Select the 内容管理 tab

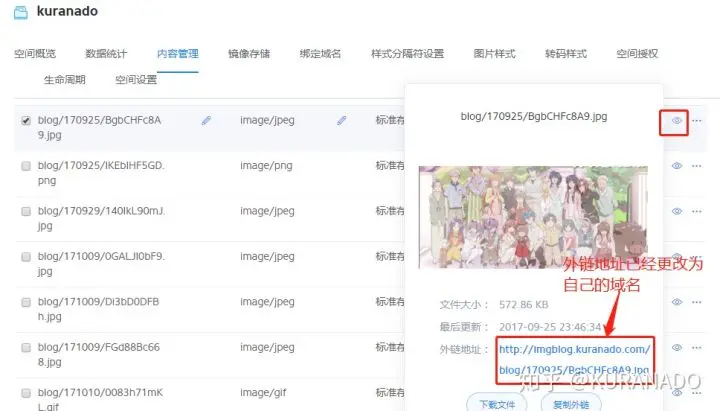(178, 54)
